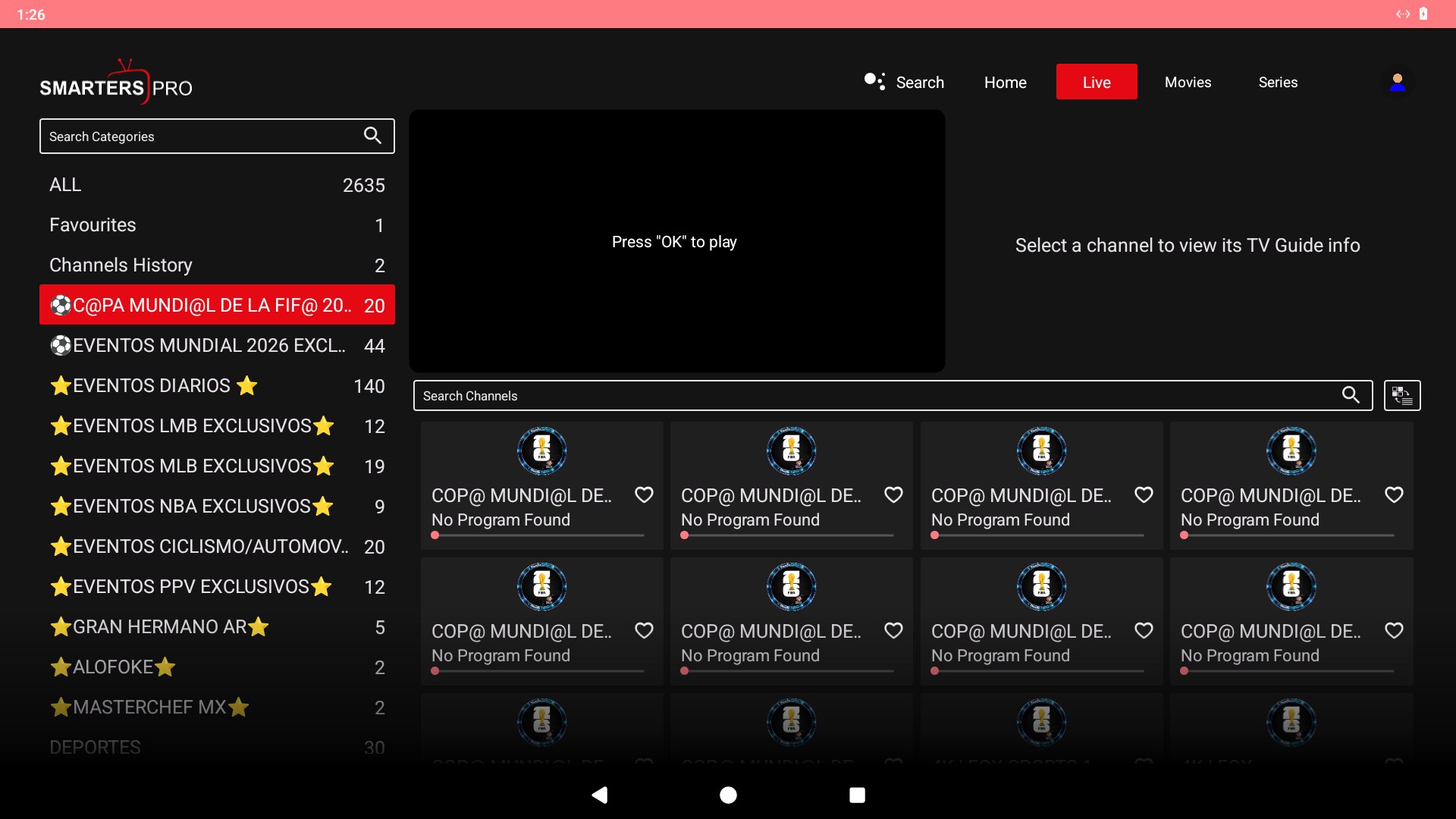Select the EVENTOS LMB EXCLUSIVOS category
The height and width of the screenshot is (819, 1456).
[217, 426]
